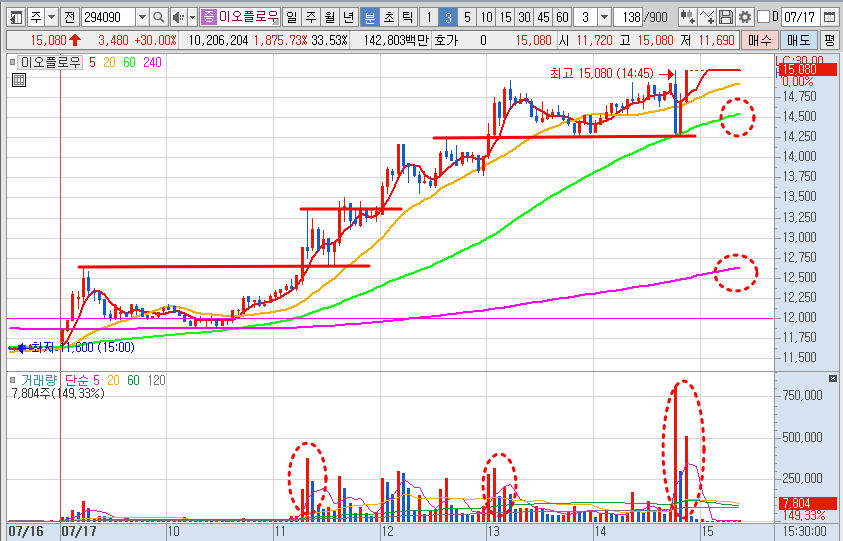Click the panel collapse icon at toolbar start

tap(16, 18)
